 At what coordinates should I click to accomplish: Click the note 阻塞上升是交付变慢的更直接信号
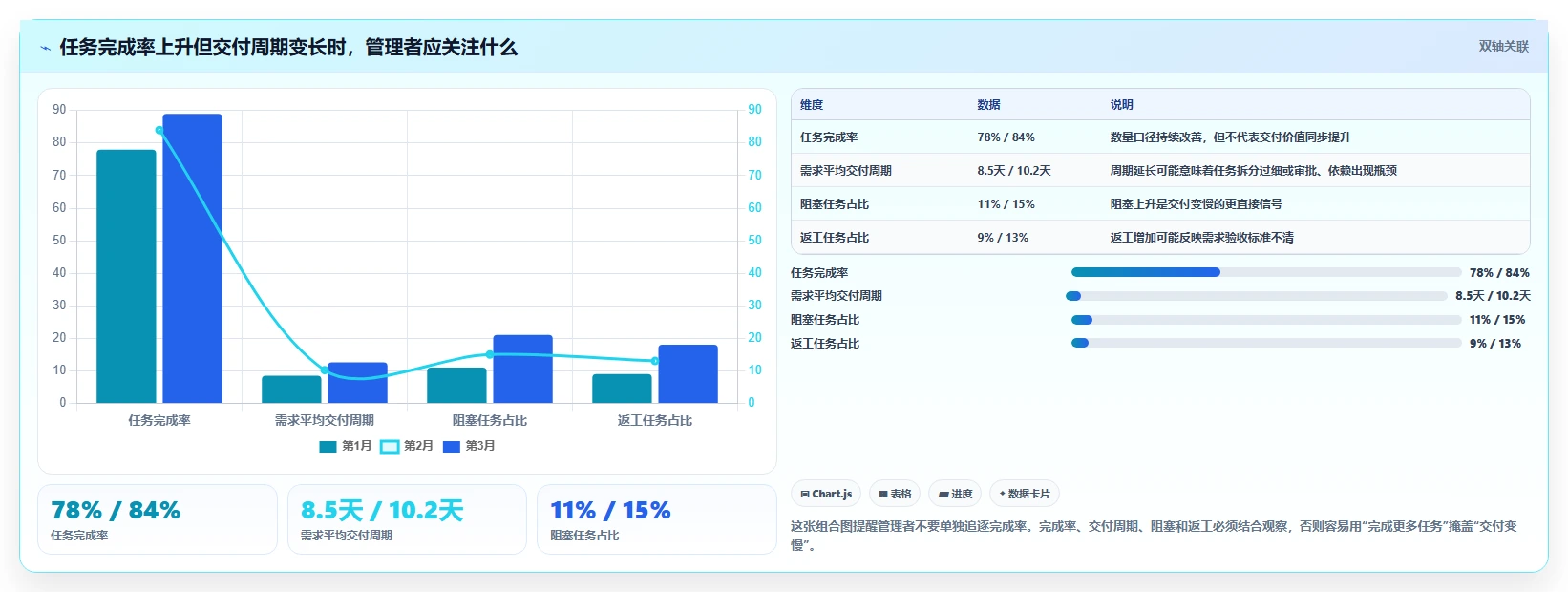point(1196,204)
